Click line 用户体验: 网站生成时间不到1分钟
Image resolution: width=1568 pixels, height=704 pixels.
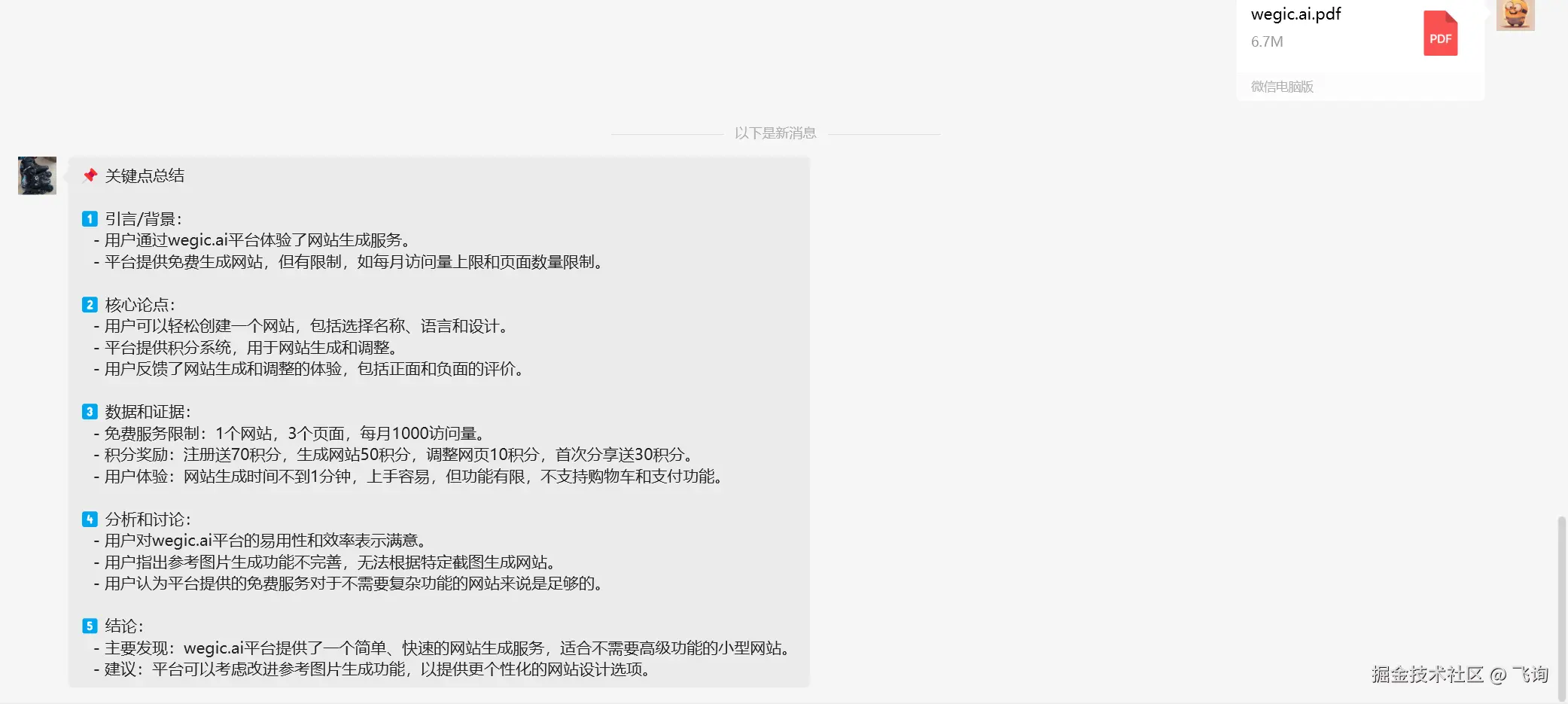tap(410, 477)
